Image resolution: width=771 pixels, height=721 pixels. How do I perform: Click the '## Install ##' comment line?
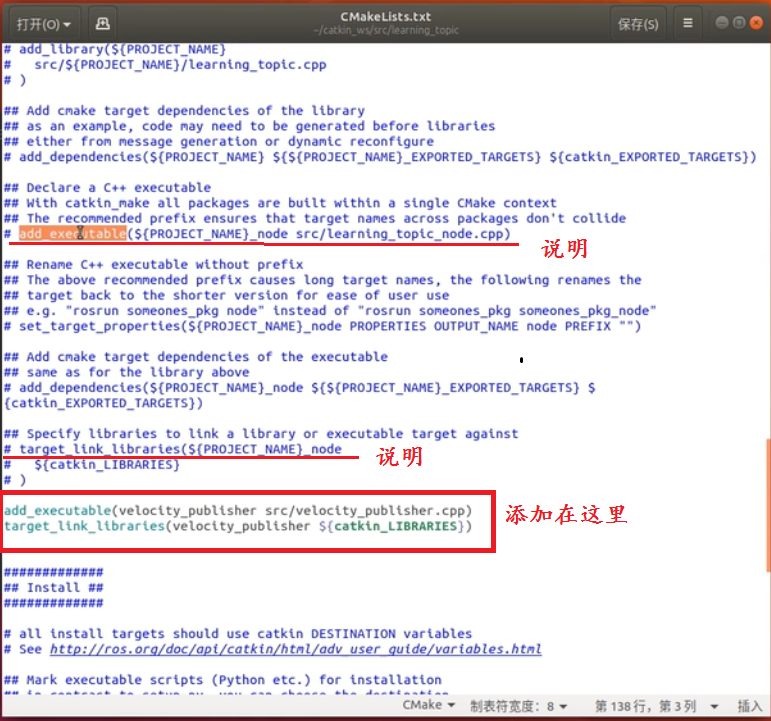point(54,588)
